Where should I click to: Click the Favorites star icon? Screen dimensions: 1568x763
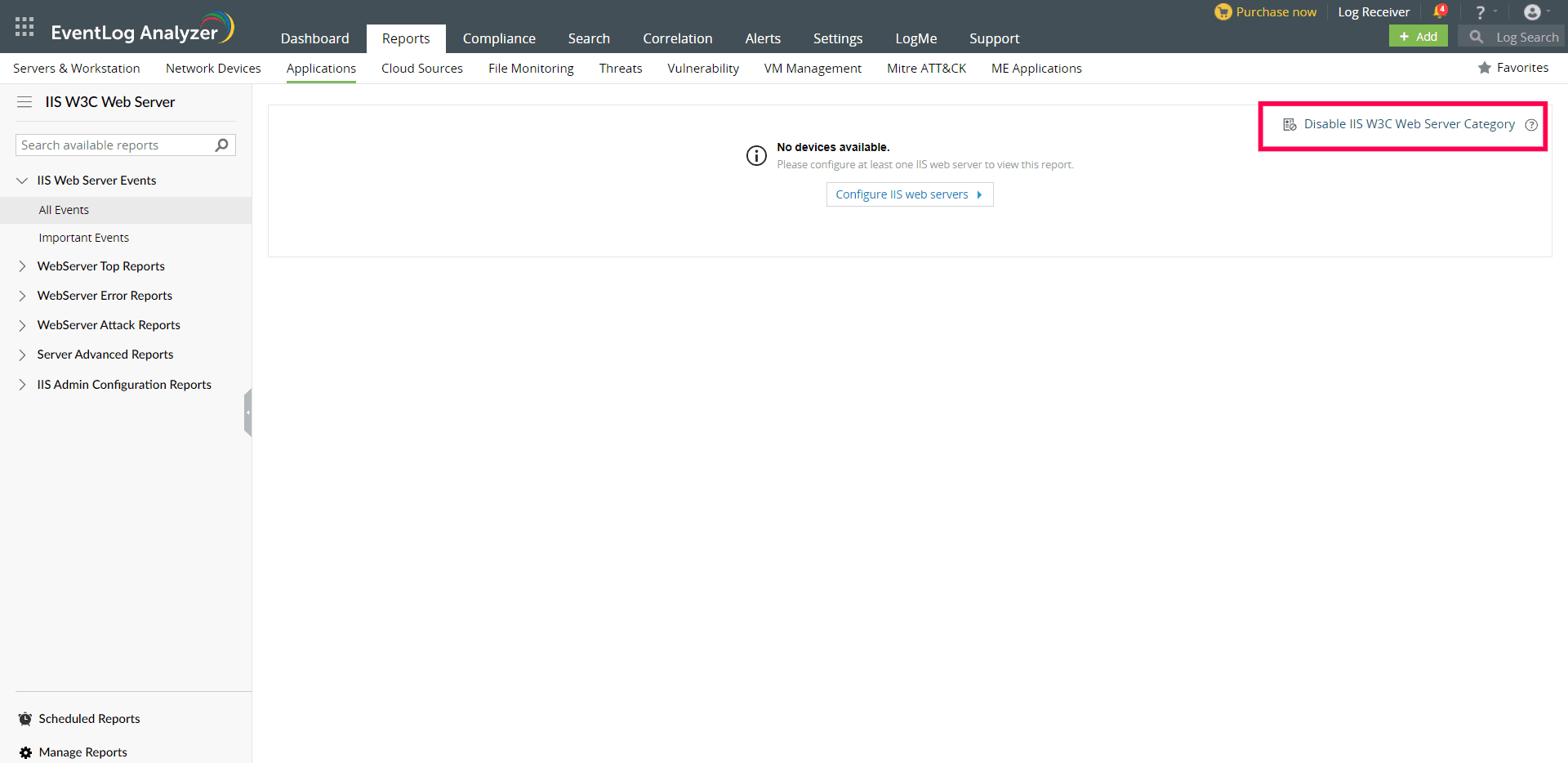click(x=1485, y=68)
